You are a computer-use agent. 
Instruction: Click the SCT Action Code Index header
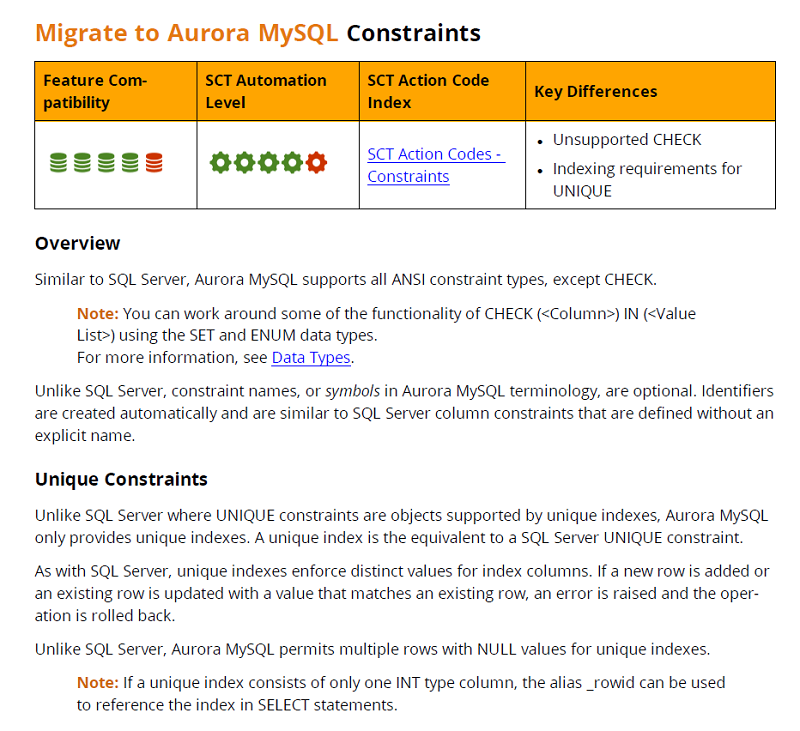click(x=442, y=91)
